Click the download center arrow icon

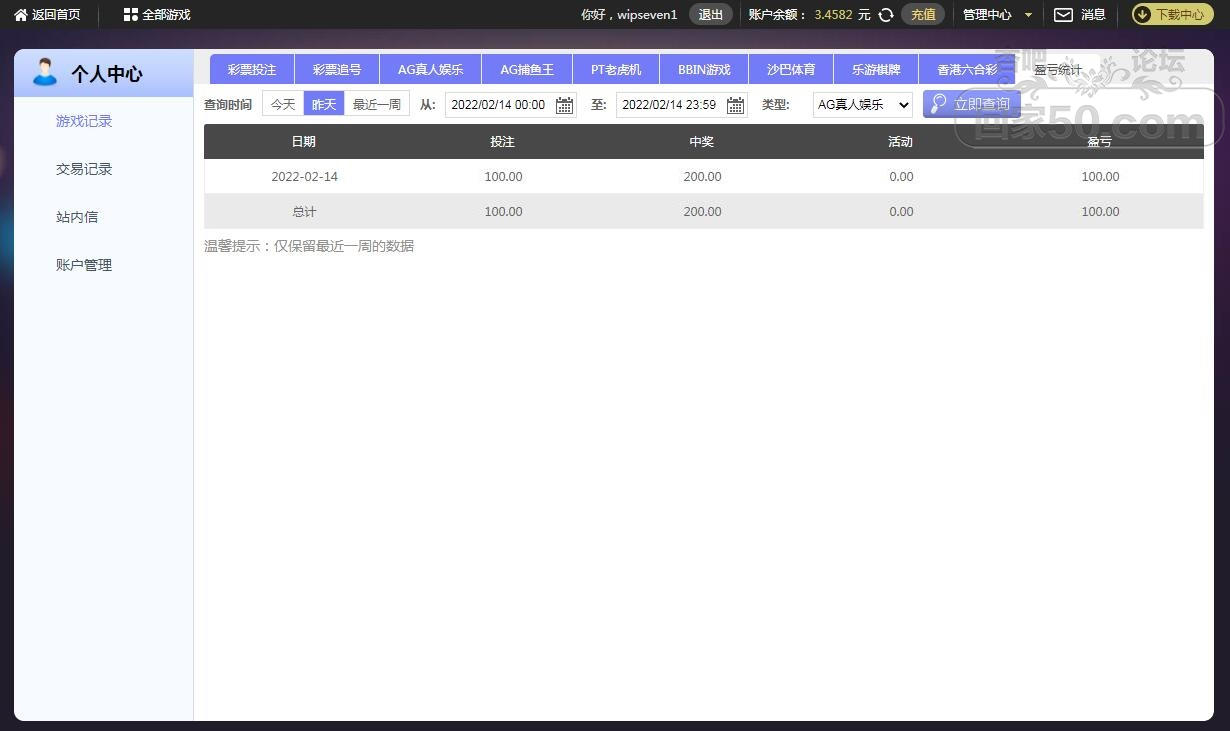tap(1143, 15)
